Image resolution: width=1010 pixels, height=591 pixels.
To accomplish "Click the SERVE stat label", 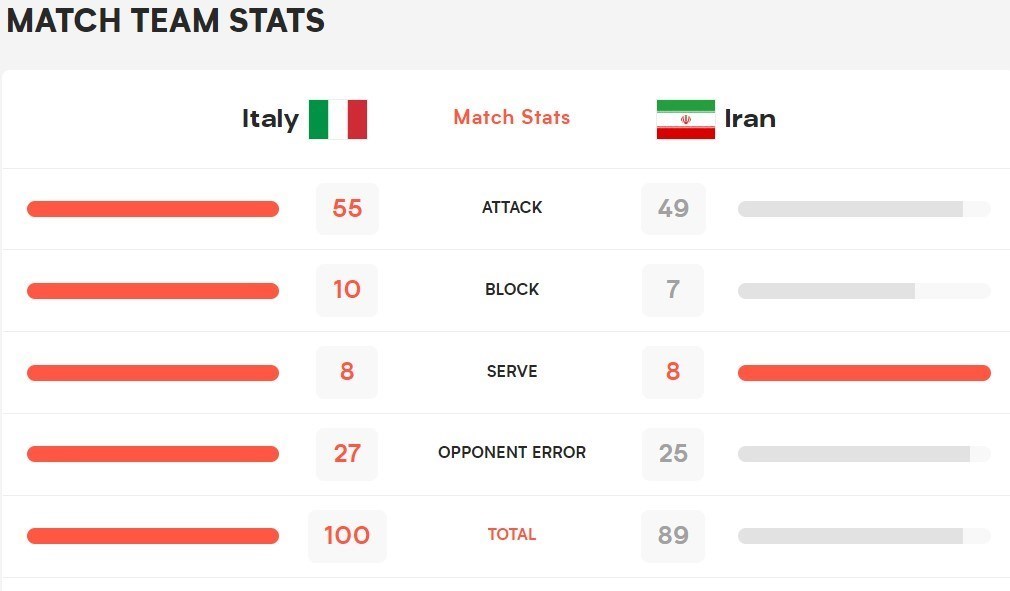I will tap(511, 371).
